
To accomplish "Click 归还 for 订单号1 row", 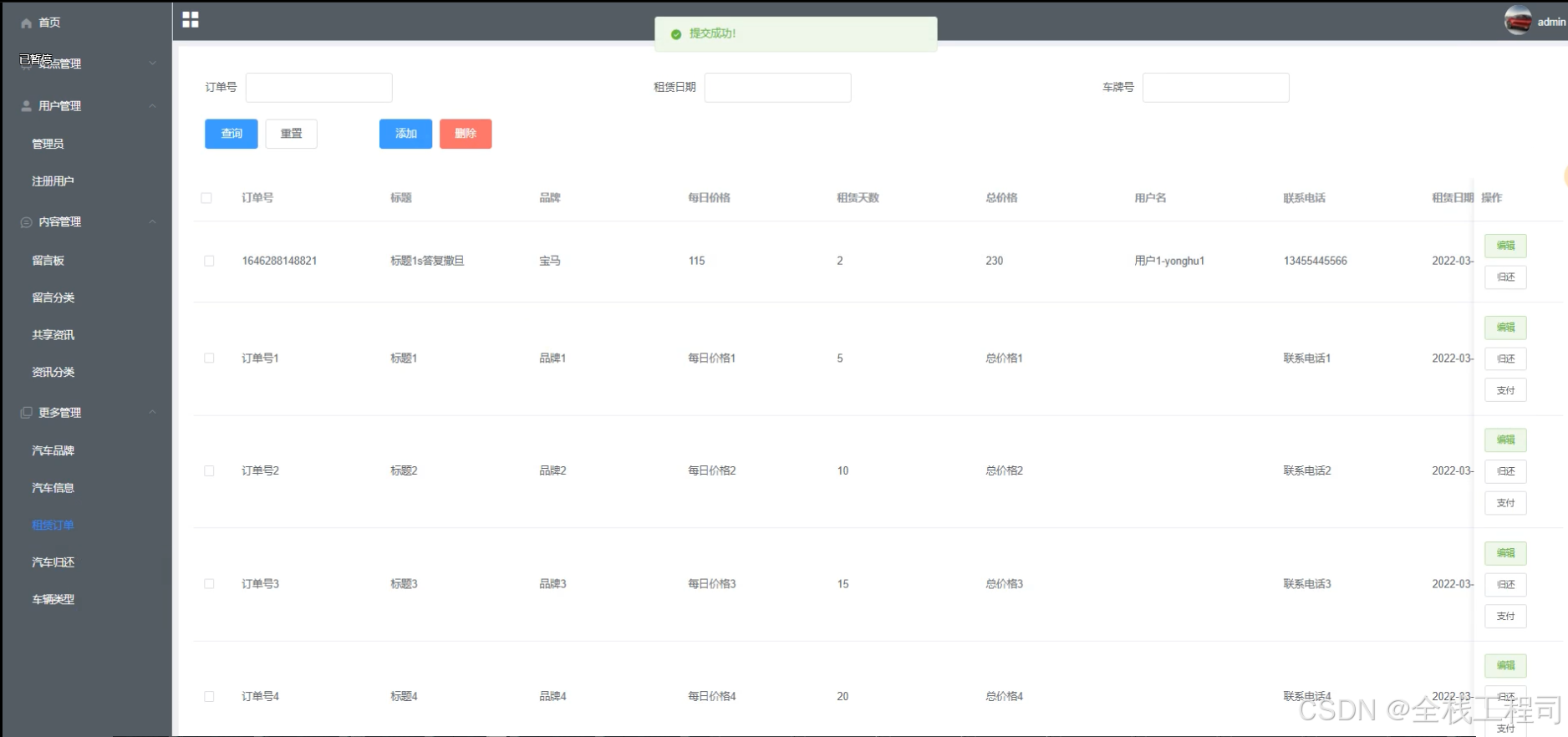I will [x=1505, y=359].
